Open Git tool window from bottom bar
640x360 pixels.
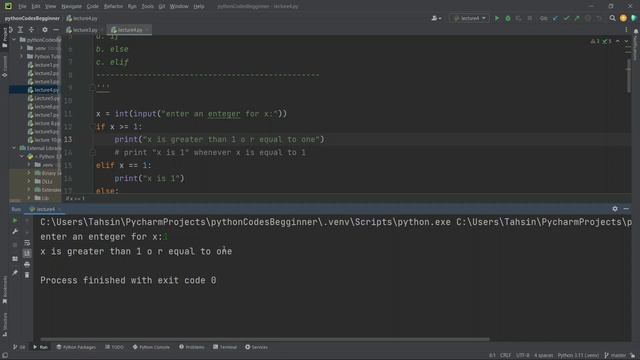pos(19,347)
